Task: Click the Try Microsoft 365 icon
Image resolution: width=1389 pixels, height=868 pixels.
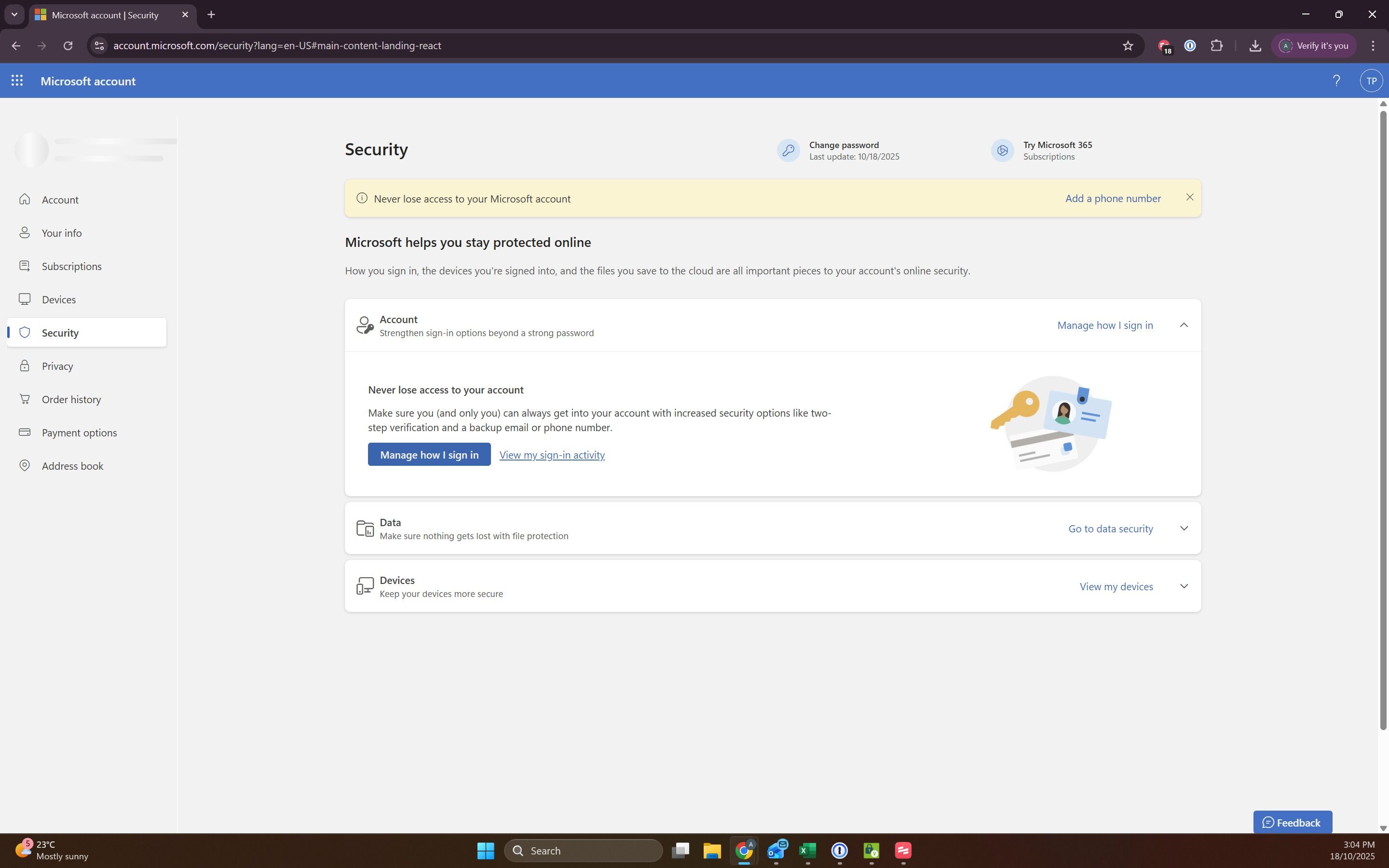Action: (1002, 150)
